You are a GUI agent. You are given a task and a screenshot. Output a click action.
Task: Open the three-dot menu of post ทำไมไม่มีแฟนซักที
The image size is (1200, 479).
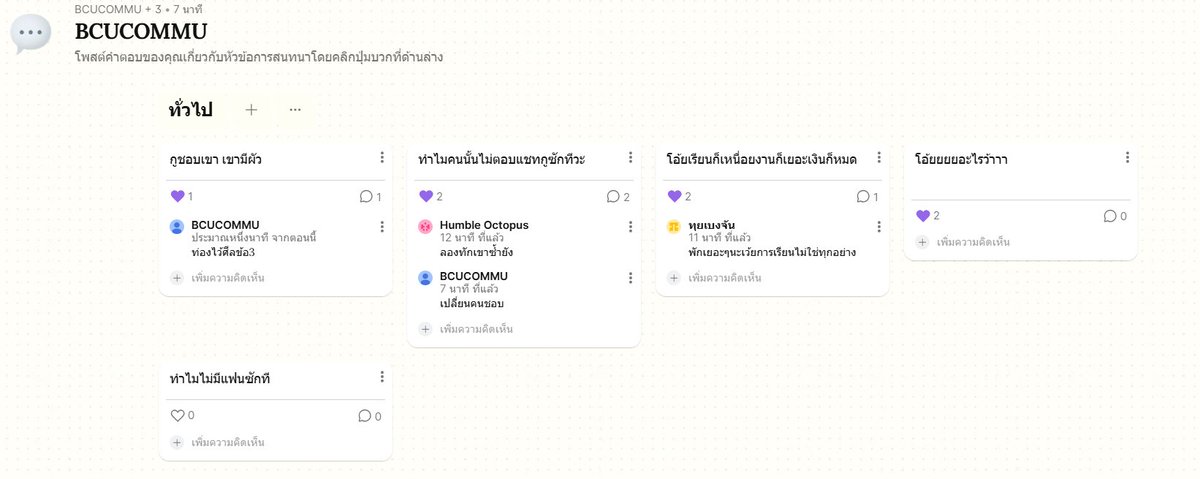(382, 377)
